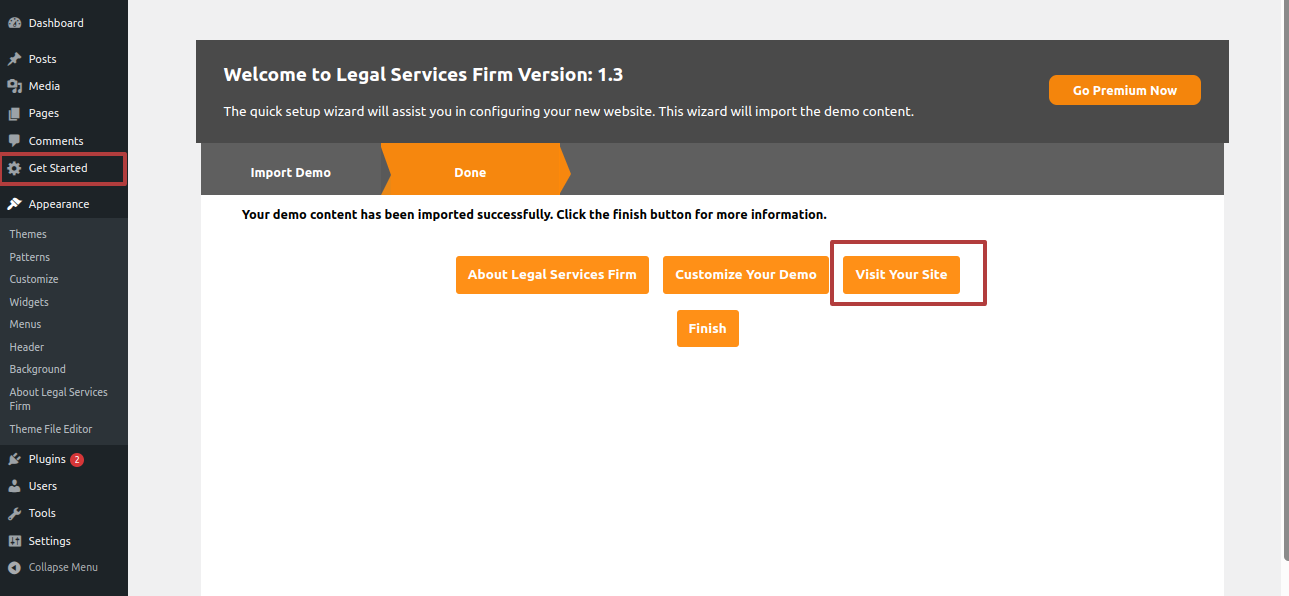Click the Customize Your Demo button
Viewport: 1289px width, 596px height.
745,274
